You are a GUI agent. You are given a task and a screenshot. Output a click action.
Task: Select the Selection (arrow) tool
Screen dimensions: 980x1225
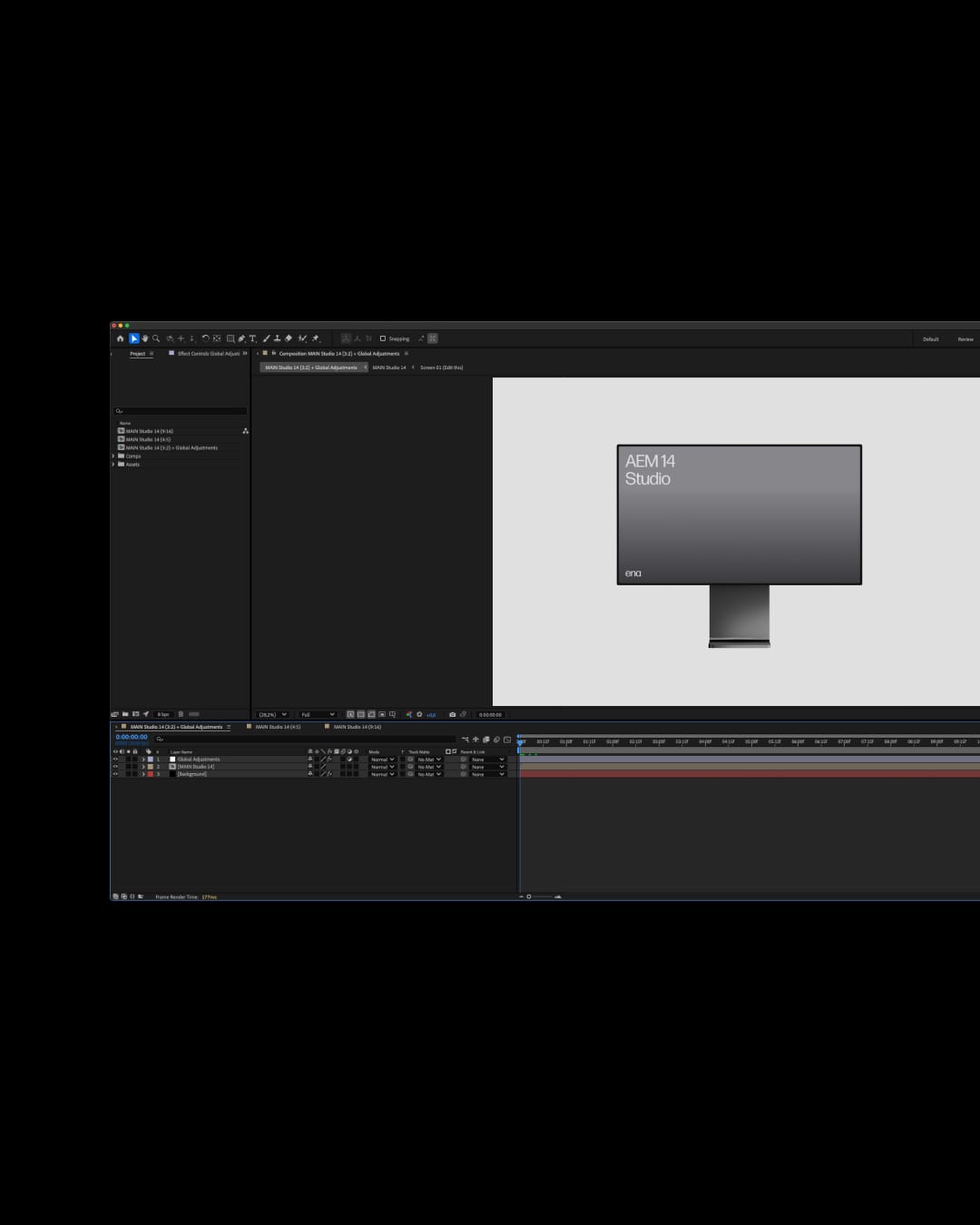point(134,338)
